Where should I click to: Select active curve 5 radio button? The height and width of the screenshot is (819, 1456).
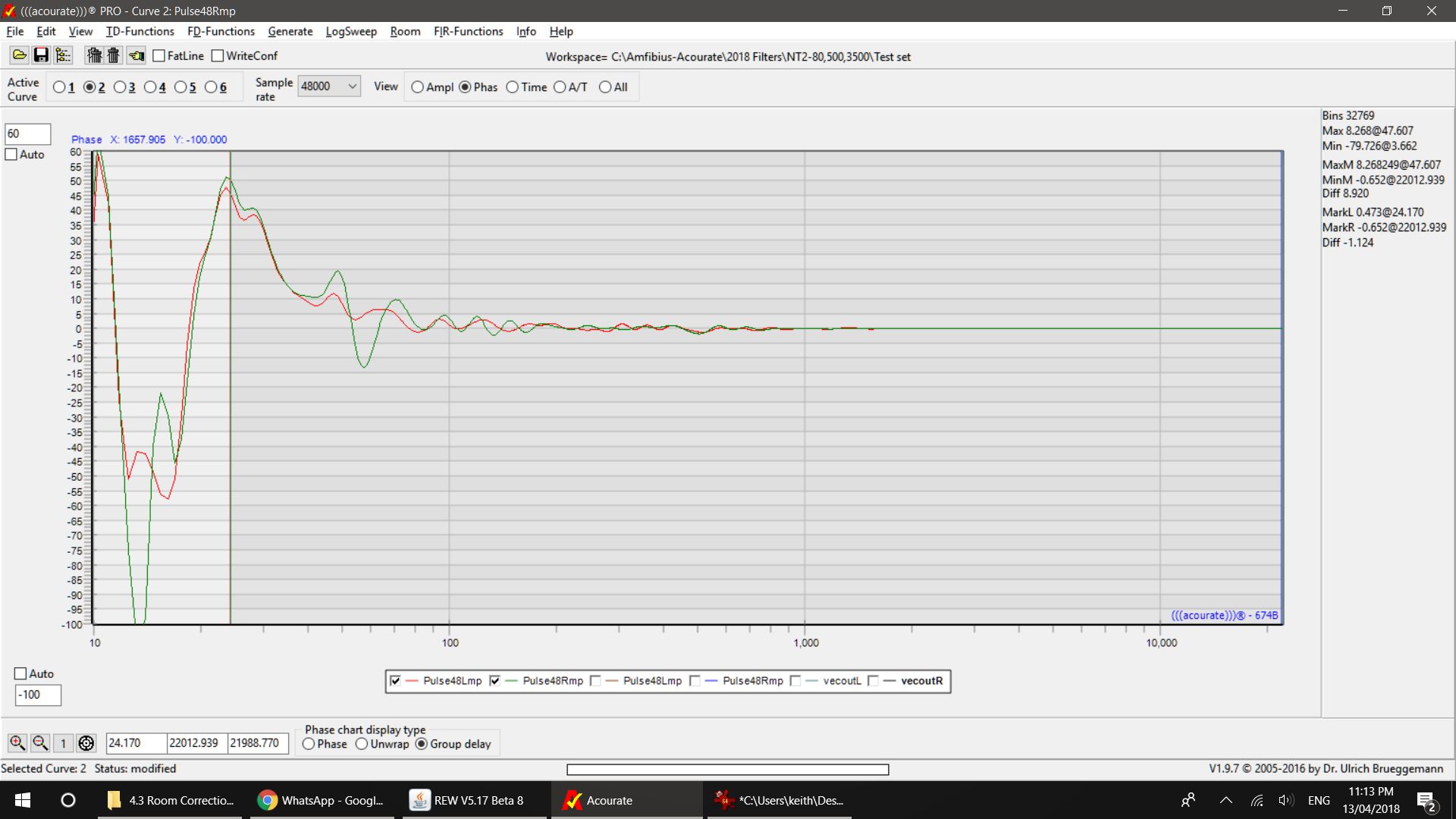pyautogui.click(x=180, y=87)
